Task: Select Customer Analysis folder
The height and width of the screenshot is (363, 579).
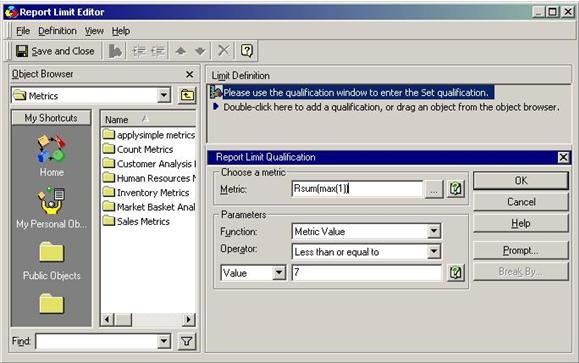Action: pyautogui.click(x=149, y=164)
